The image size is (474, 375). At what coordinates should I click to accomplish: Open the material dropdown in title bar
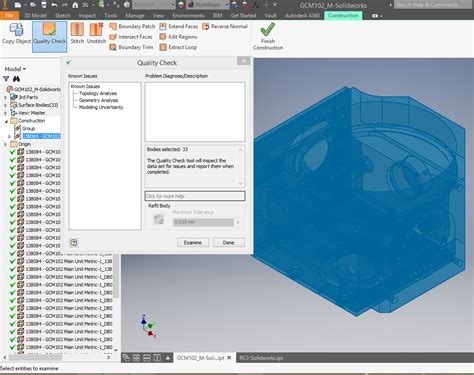173,5
